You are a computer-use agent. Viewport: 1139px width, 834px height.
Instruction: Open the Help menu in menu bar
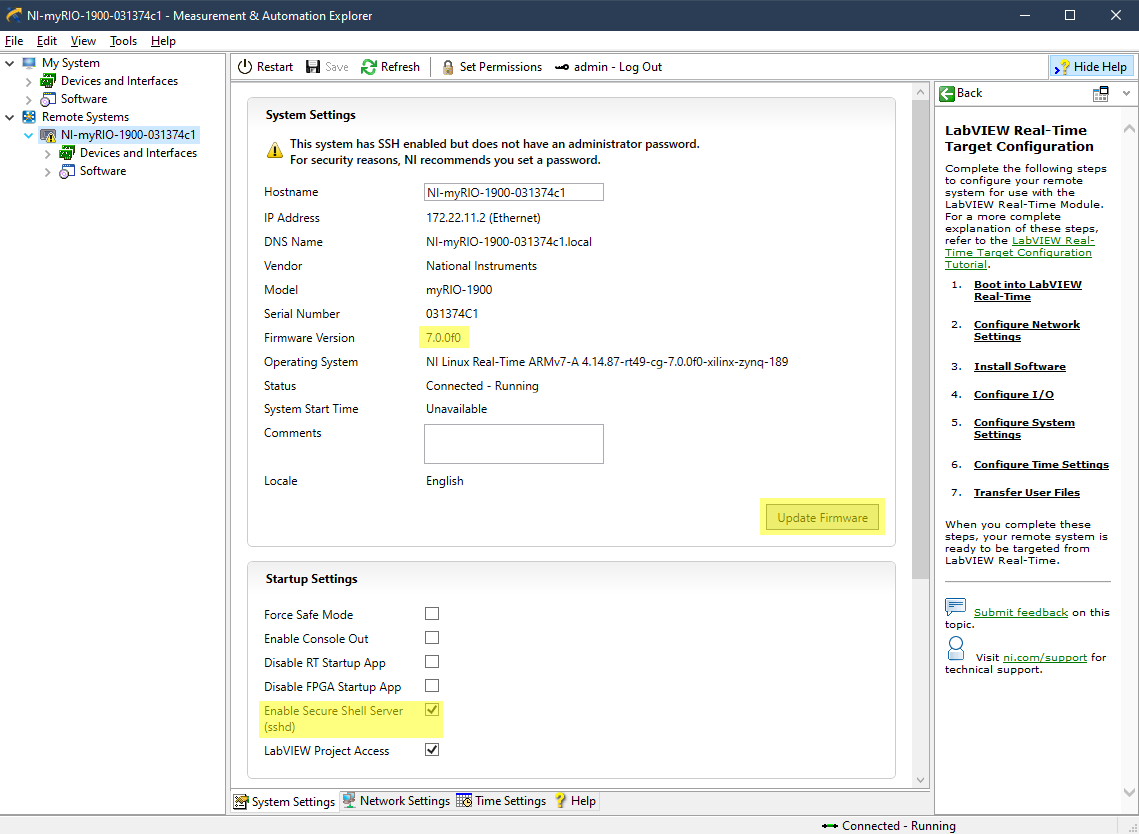[163, 41]
